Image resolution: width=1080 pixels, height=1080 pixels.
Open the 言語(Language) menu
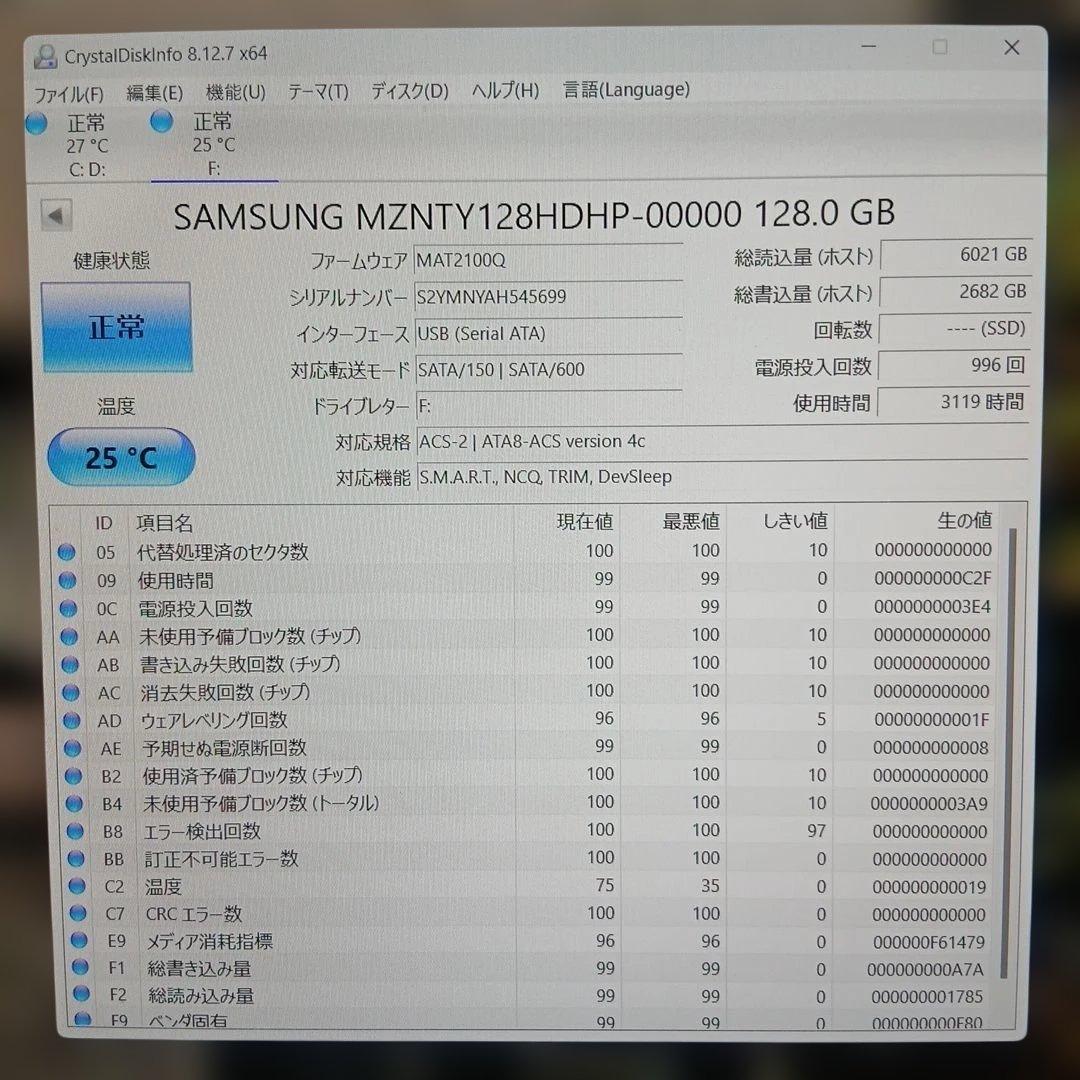pos(630,89)
